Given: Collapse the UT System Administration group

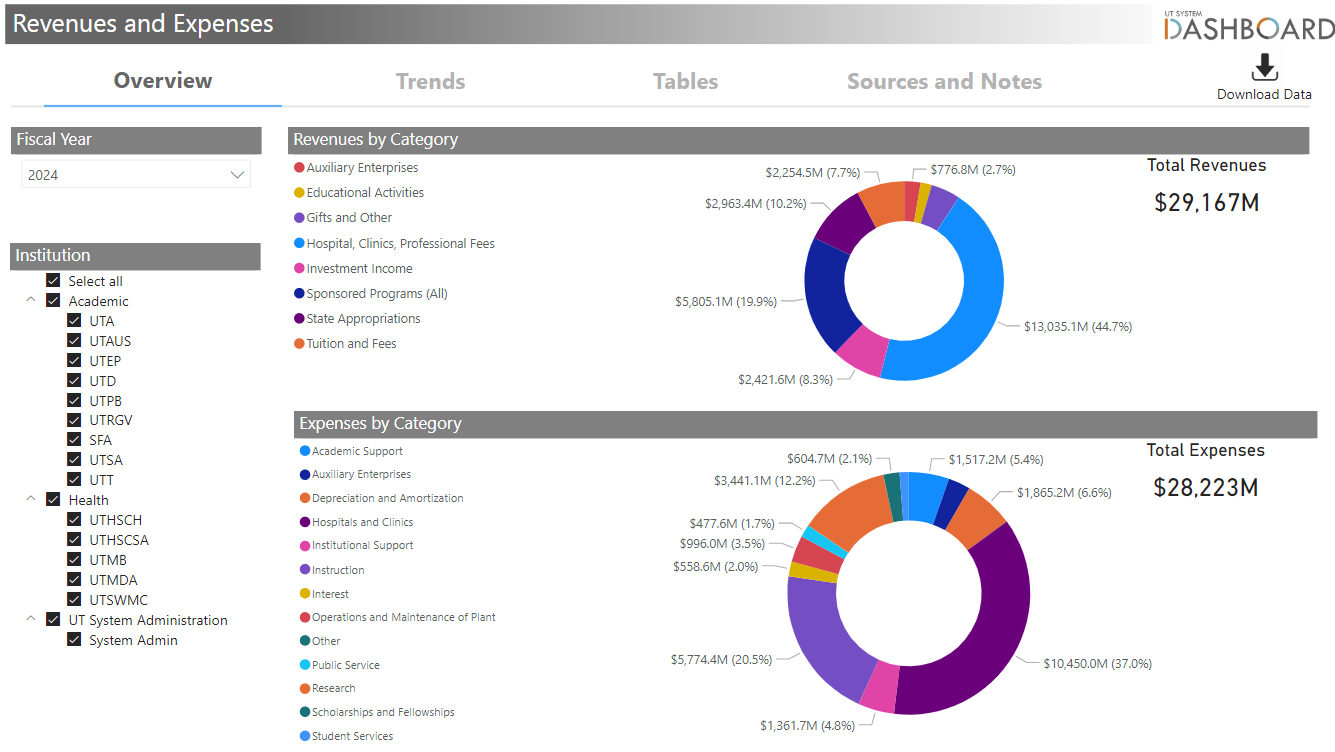Looking at the screenshot, I should pyautogui.click(x=31, y=619).
